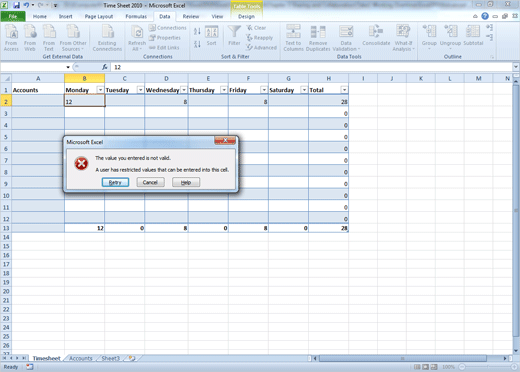The width and height of the screenshot is (520, 372).
Task: Click the Group outline icon
Action: [x=429, y=37]
